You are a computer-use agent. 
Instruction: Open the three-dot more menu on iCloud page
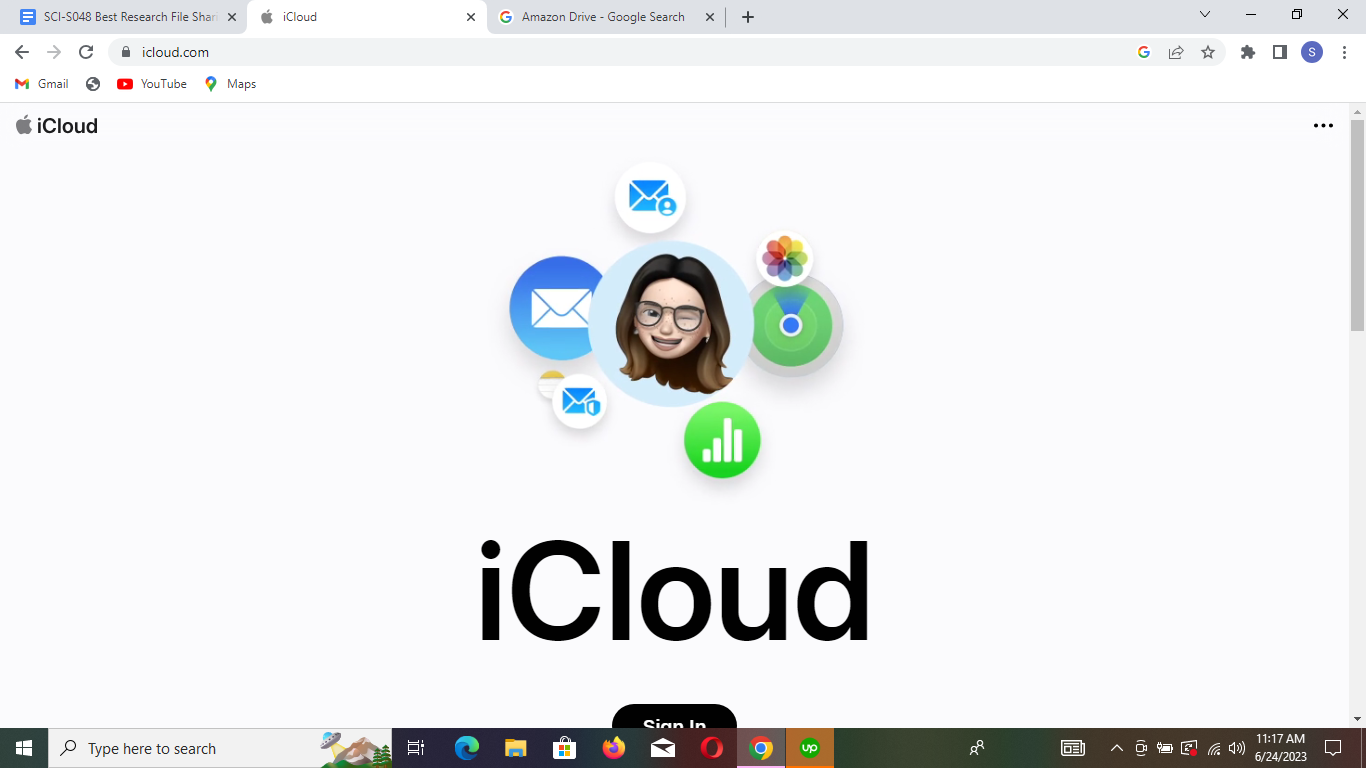[1323, 126]
